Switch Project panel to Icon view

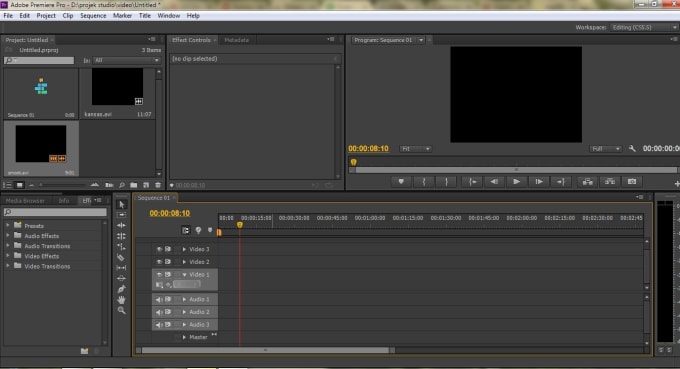pyautogui.click(x=20, y=185)
